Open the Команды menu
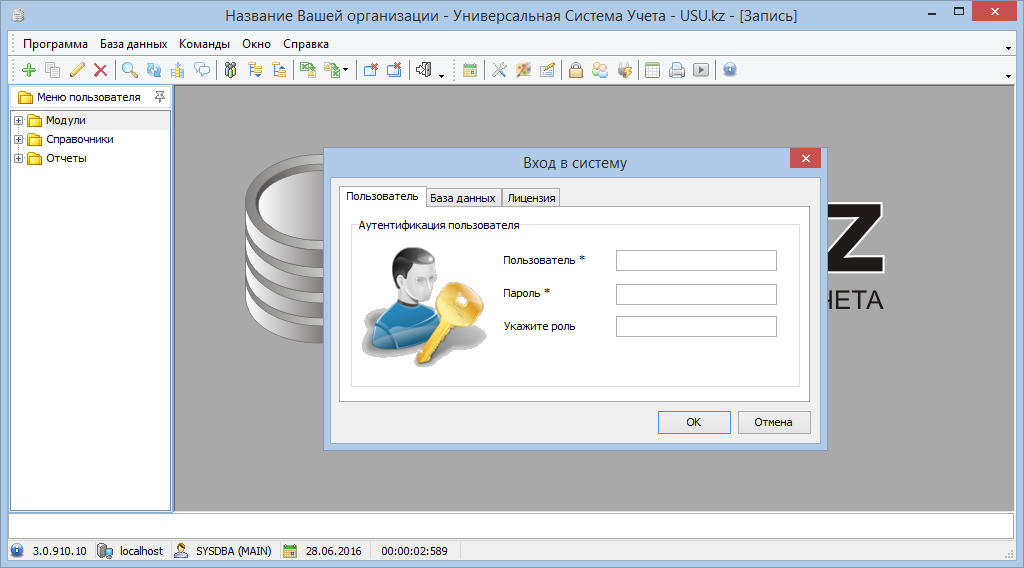Screen dimensions: 1024x568 [204, 44]
